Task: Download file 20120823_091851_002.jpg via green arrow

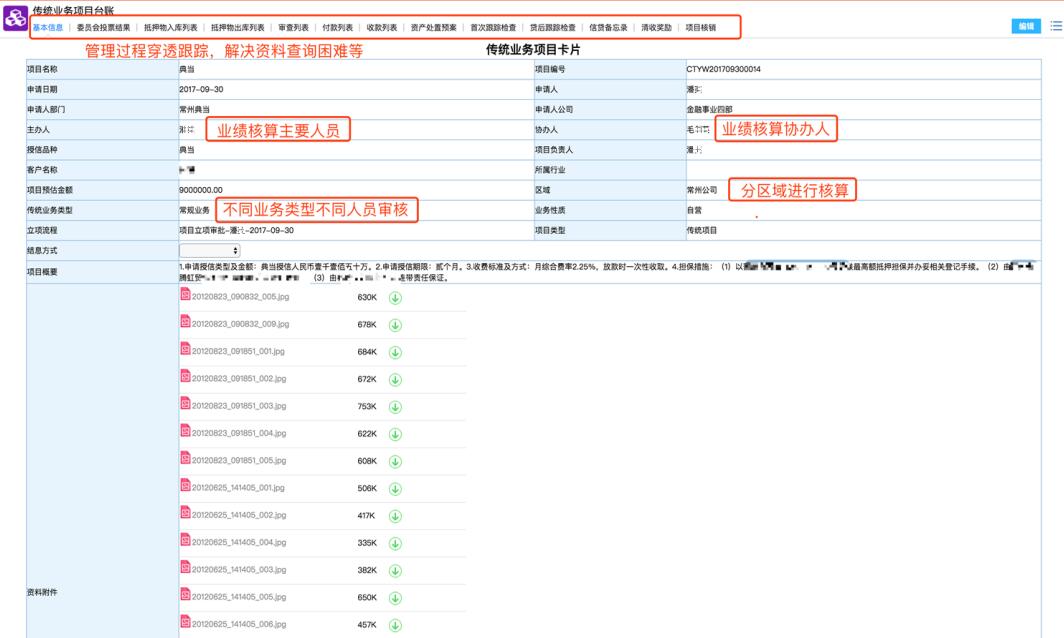Action: (x=395, y=379)
